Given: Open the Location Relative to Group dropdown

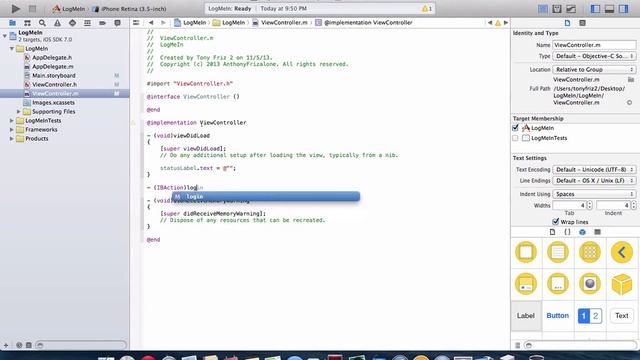Looking at the screenshot, I should point(594,69).
